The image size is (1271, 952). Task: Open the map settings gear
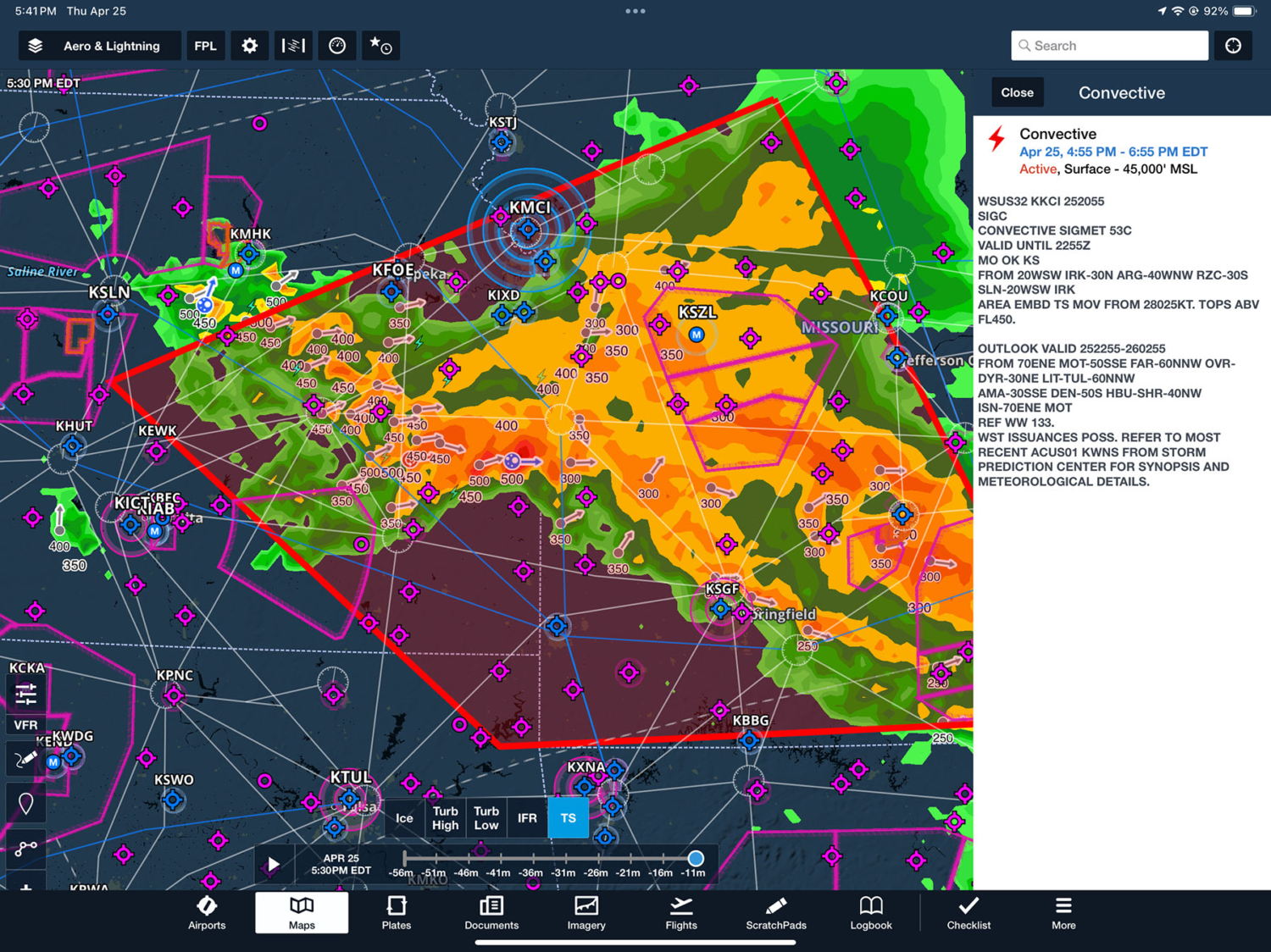249,46
